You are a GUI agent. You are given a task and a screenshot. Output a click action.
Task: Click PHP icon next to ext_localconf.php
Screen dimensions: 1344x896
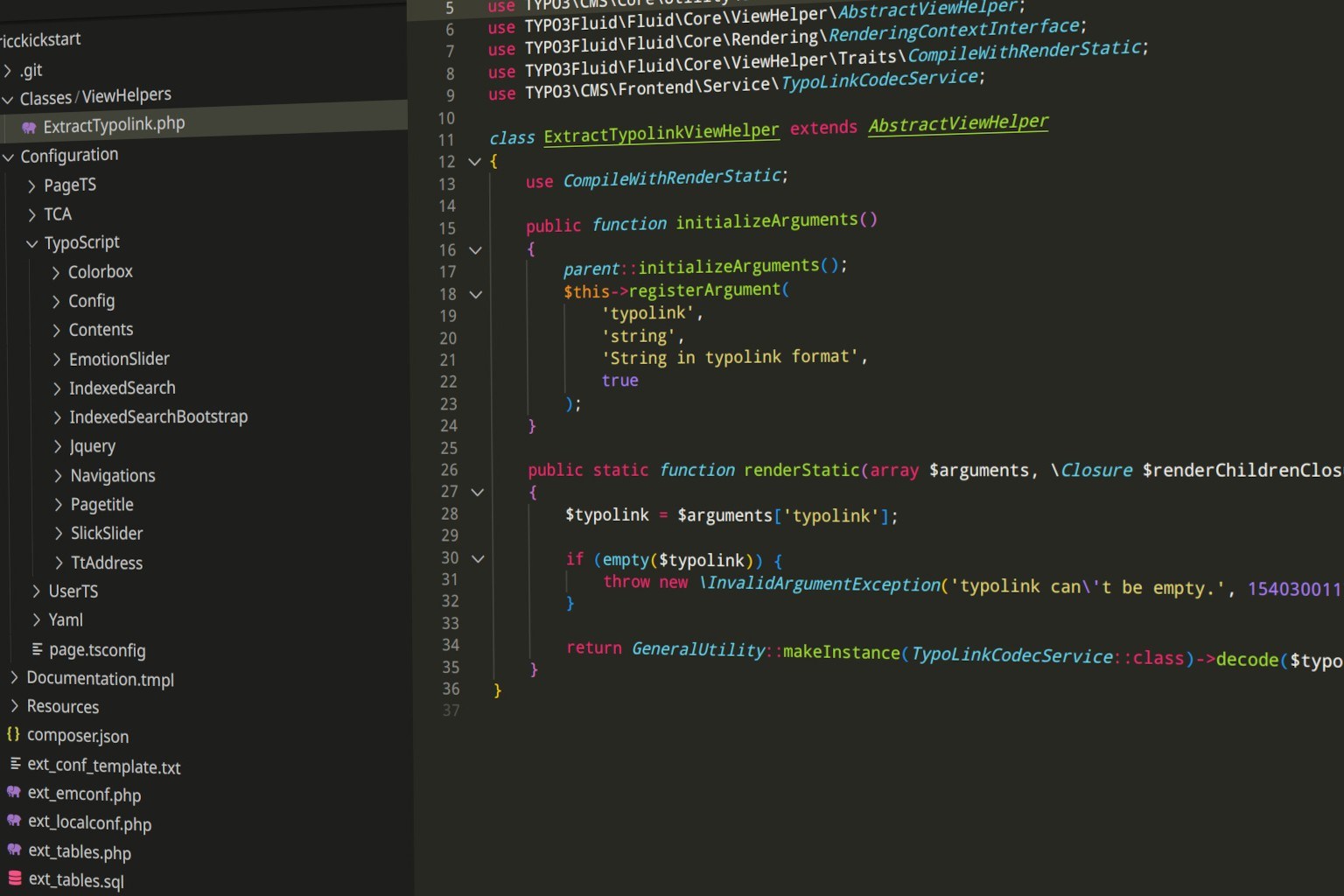(14, 821)
